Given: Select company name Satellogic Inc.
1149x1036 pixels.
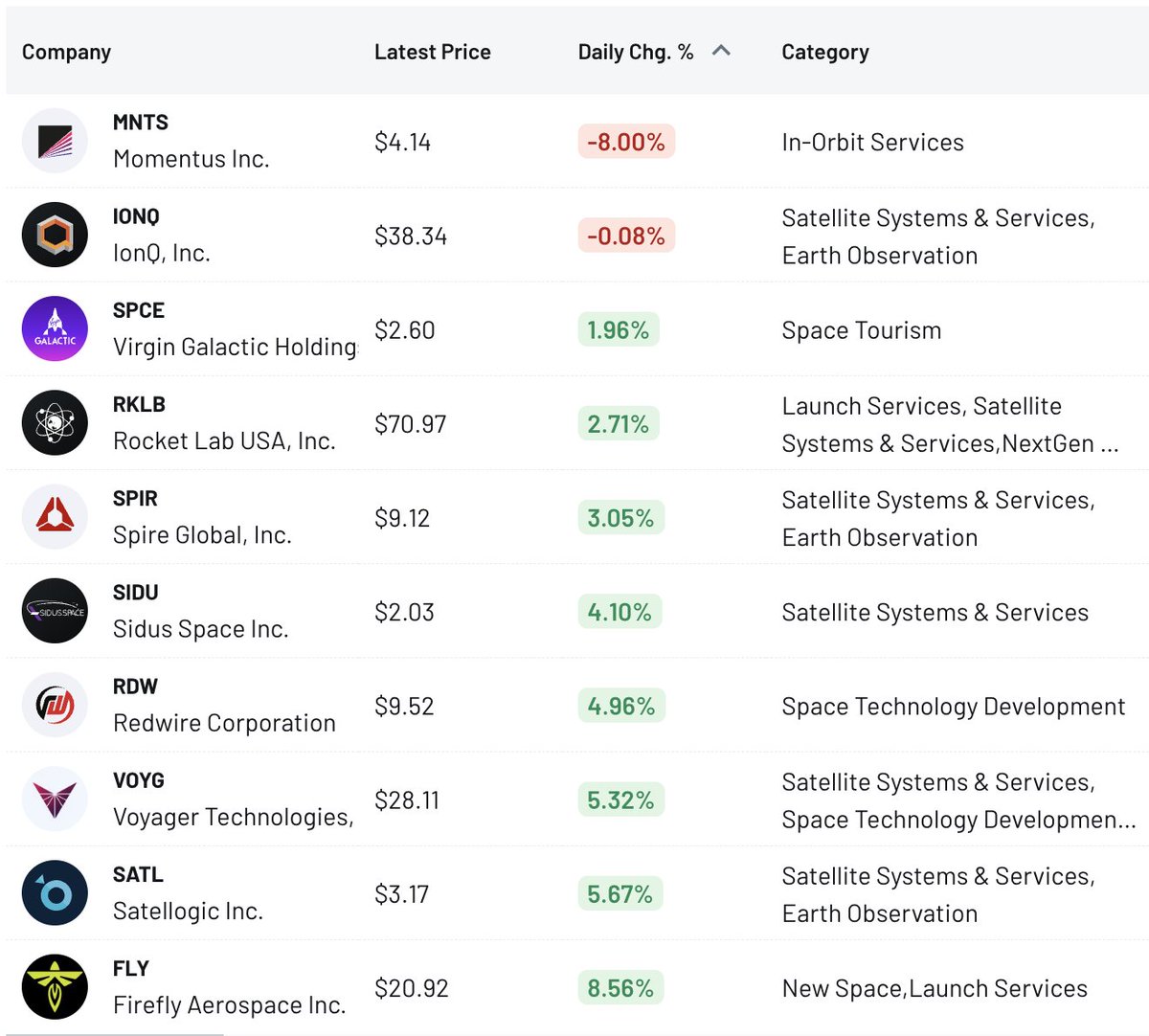Looking at the screenshot, I should pos(188,911).
